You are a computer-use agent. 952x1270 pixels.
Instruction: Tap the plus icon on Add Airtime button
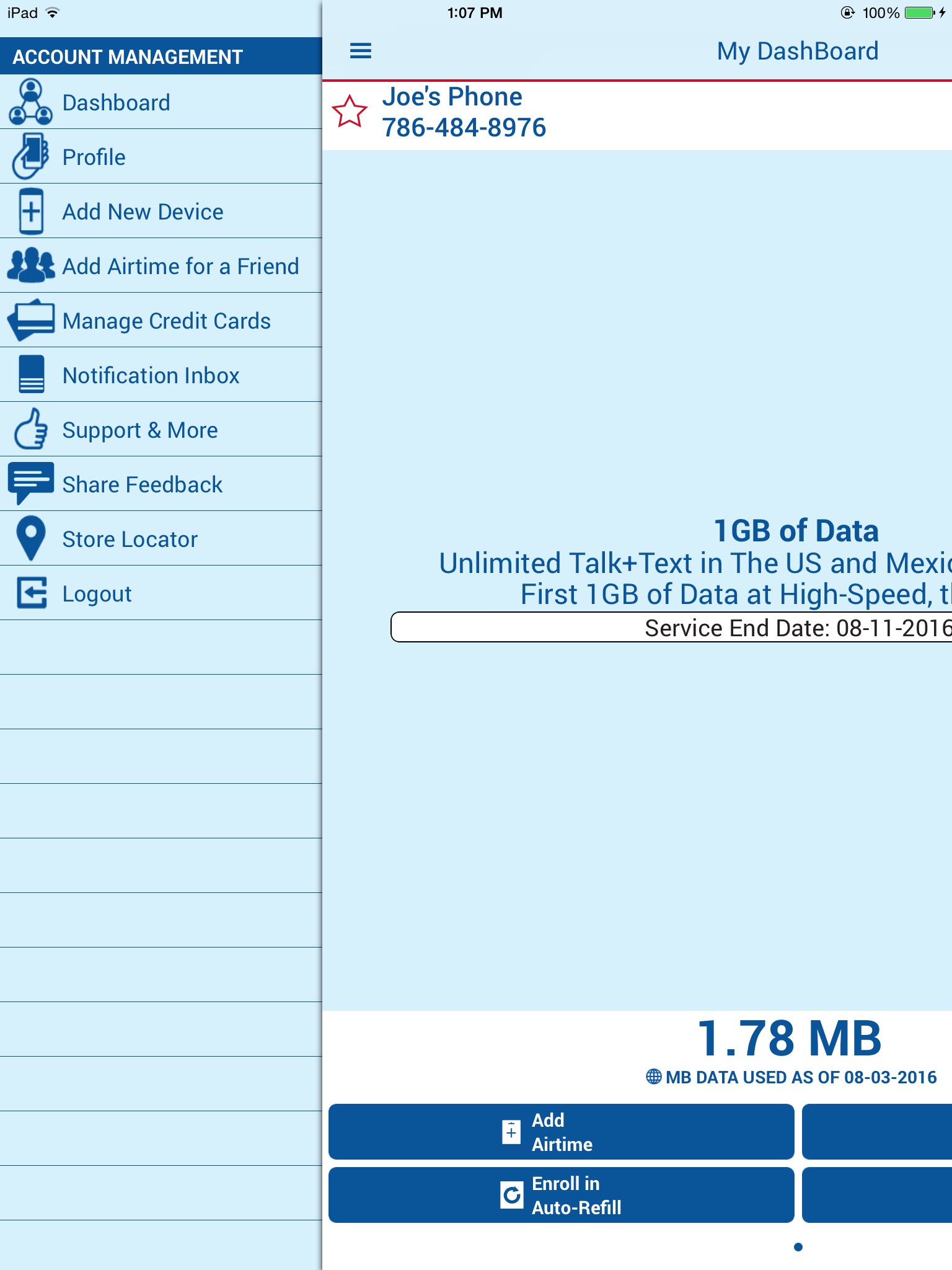[511, 1132]
